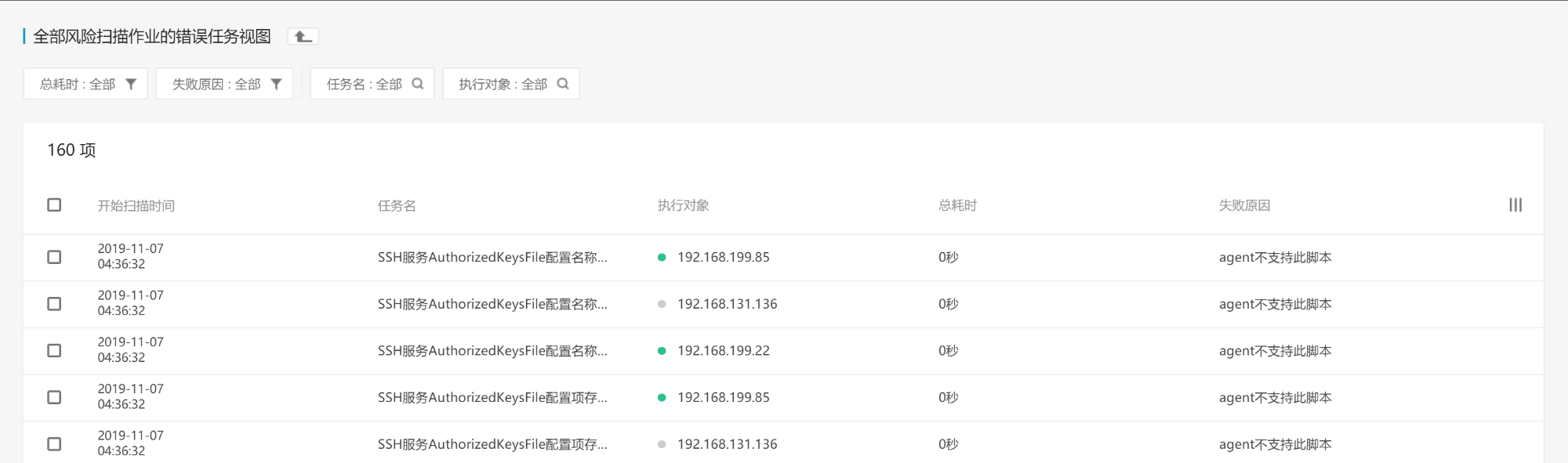Image resolution: width=1568 pixels, height=463 pixels.
Task: Click the search icon in 任务名 filter
Action: coord(418,84)
